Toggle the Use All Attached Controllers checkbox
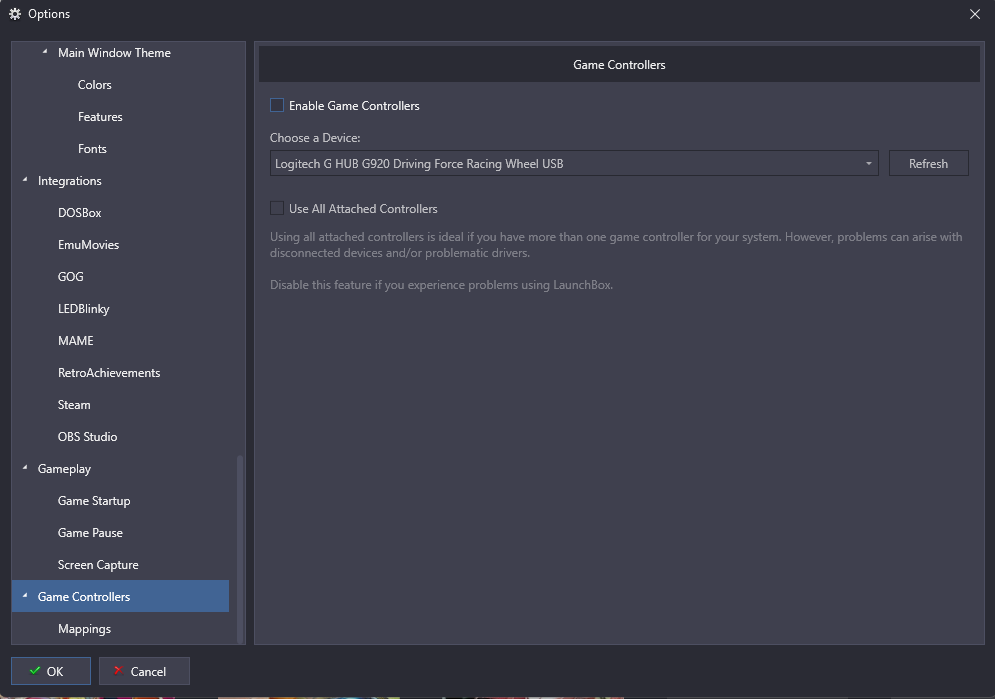The height and width of the screenshot is (699, 995). pos(277,209)
